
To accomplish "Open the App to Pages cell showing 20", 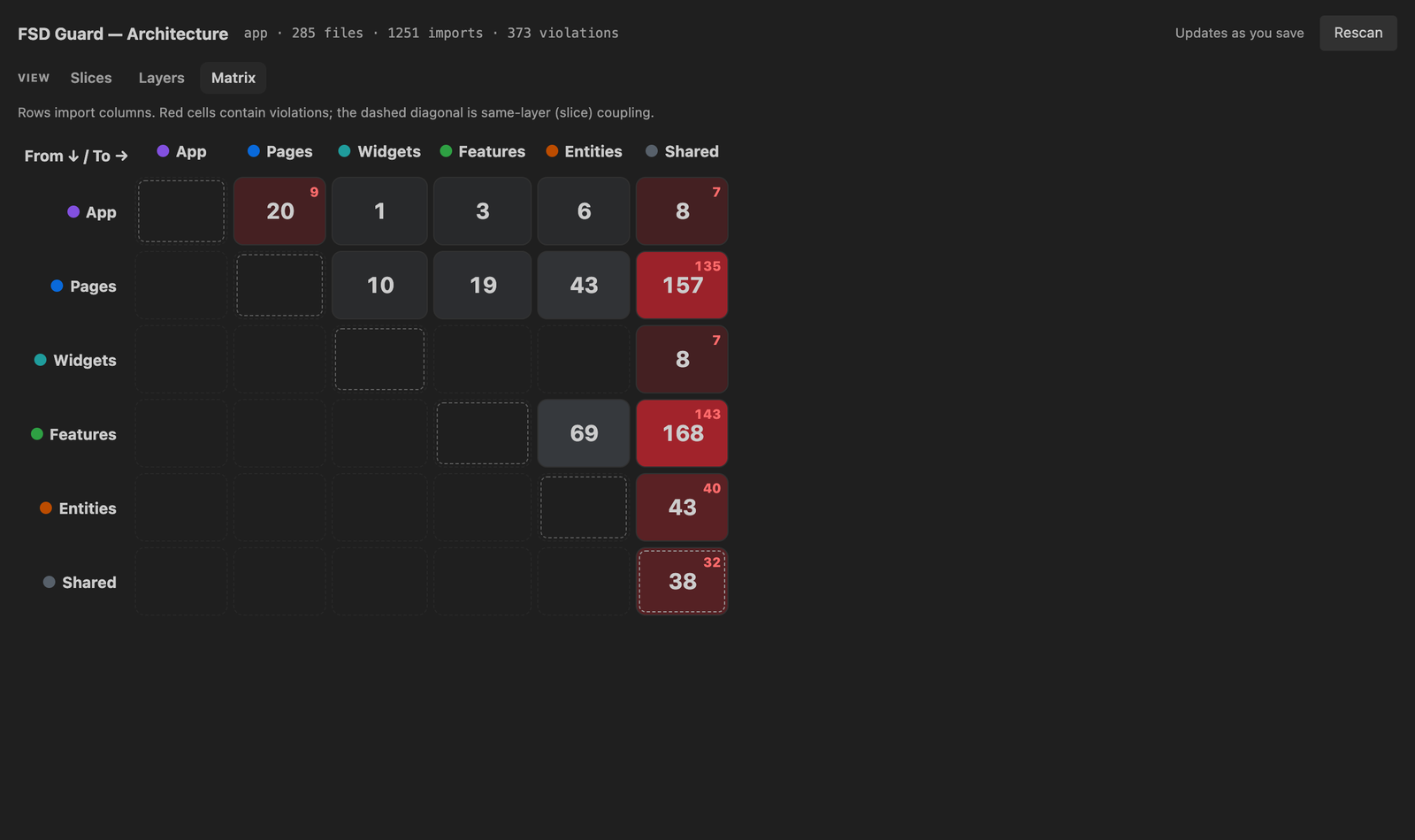I will coord(279,211).
